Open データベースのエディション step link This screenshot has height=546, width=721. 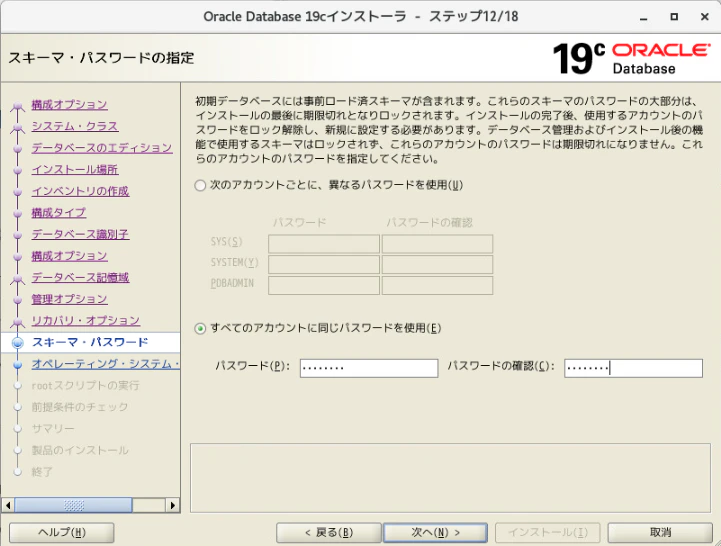tap(102, 148)
